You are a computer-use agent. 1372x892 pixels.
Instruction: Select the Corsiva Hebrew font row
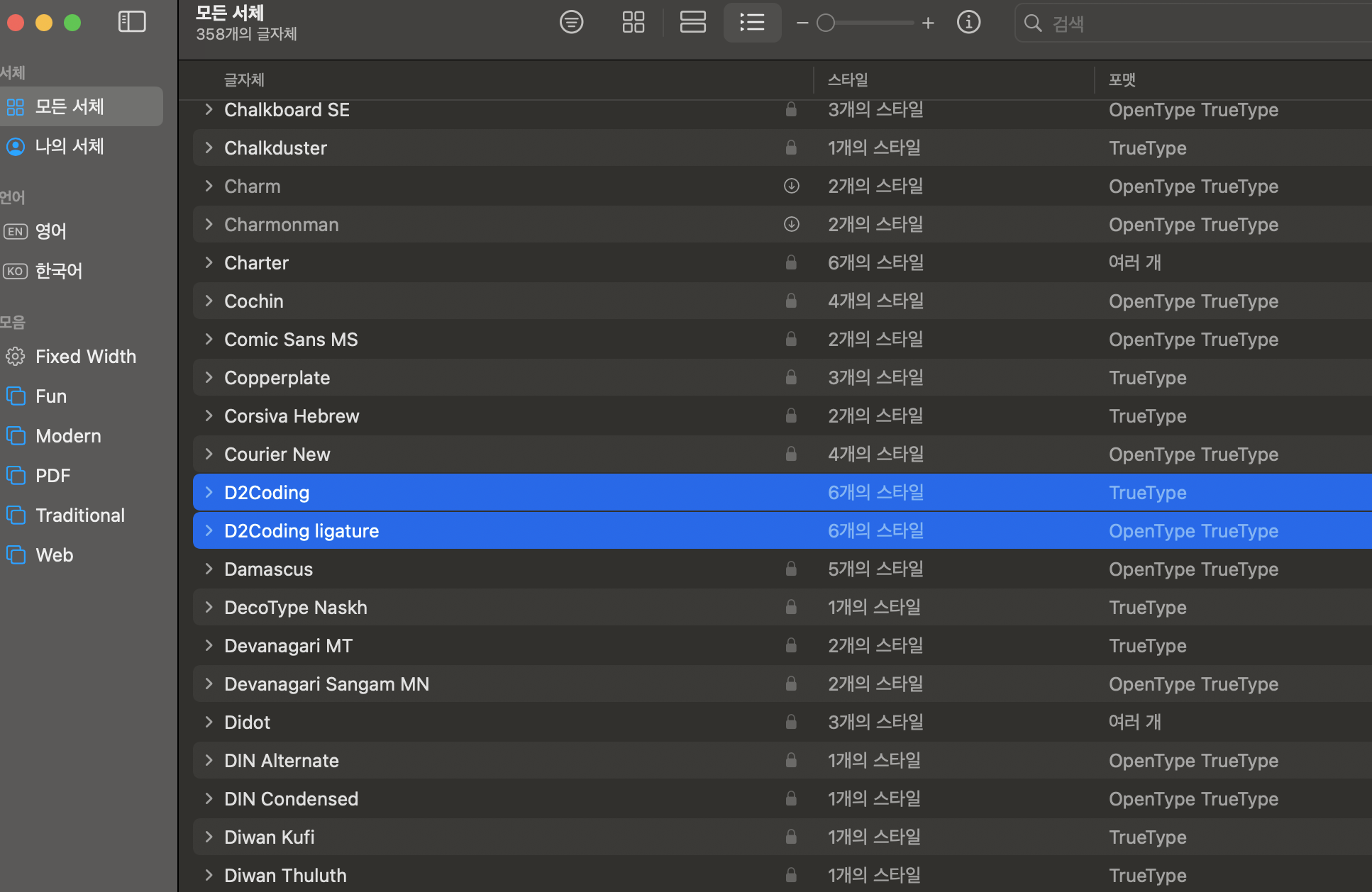[x=782, y=416]
